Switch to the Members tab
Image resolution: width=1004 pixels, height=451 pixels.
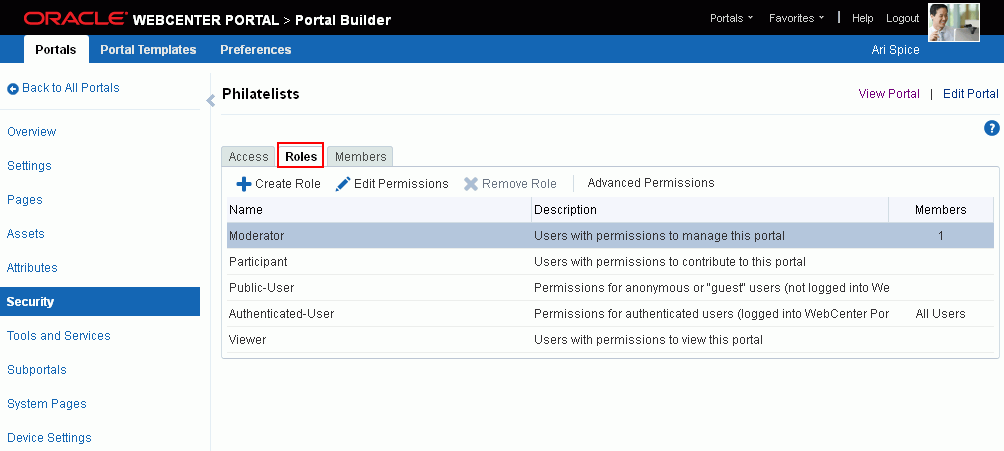pos(360,156)
